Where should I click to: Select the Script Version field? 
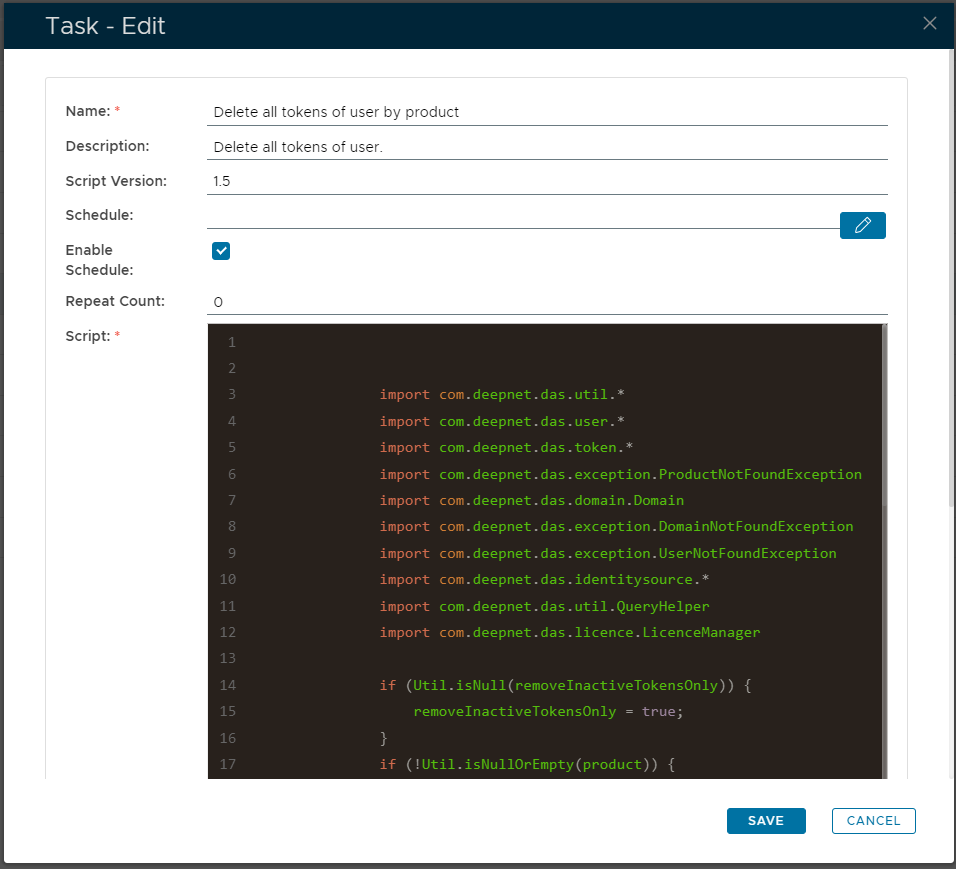[546, 181]
